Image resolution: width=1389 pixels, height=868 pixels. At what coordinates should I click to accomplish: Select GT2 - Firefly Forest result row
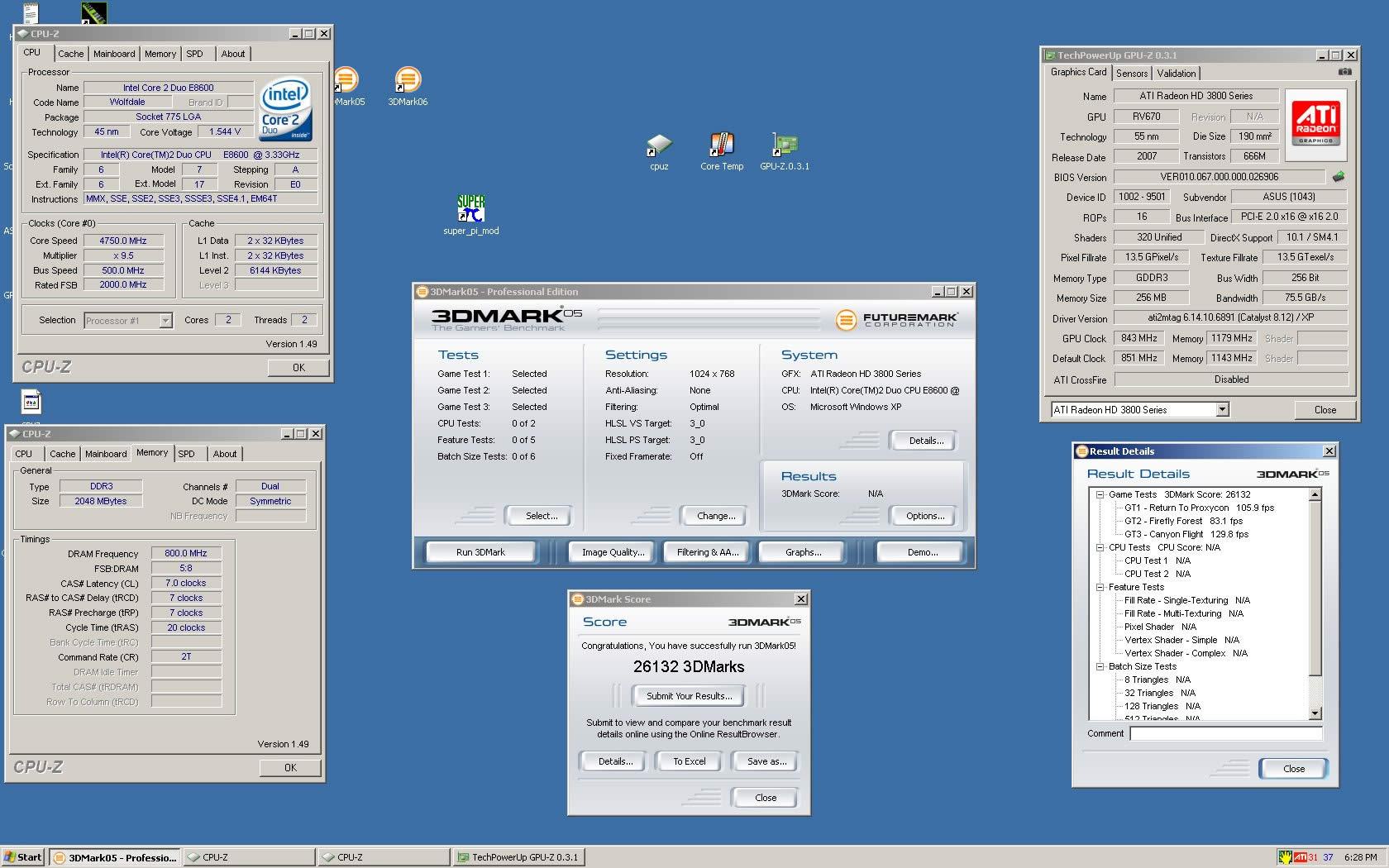[1183, 521]
